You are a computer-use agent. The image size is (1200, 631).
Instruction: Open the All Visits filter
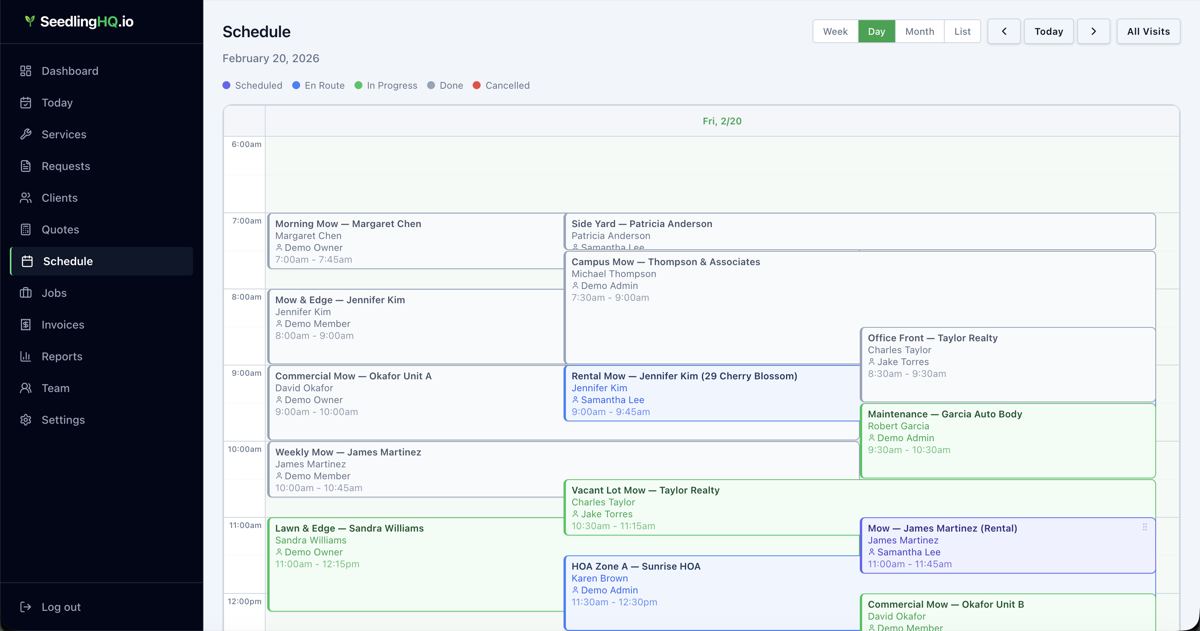click(x=1148, y=31)
